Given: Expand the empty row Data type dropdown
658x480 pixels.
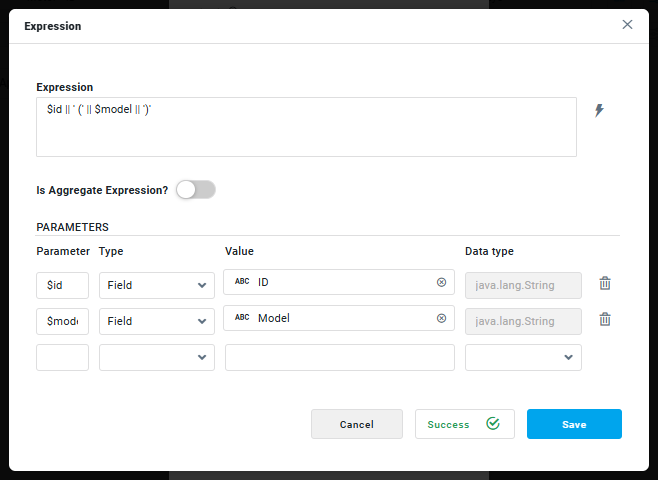Looking at the screenshot, I should (x=523, y=357).
